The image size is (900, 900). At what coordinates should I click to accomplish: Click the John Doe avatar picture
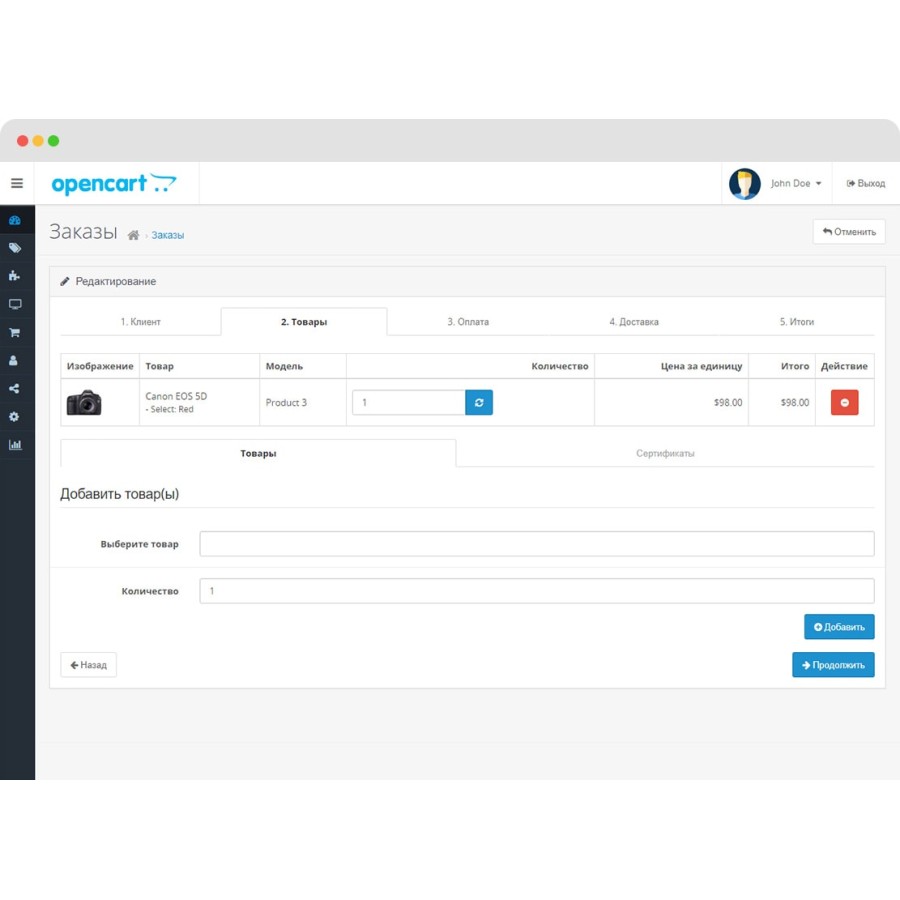(x=744, y=183)
